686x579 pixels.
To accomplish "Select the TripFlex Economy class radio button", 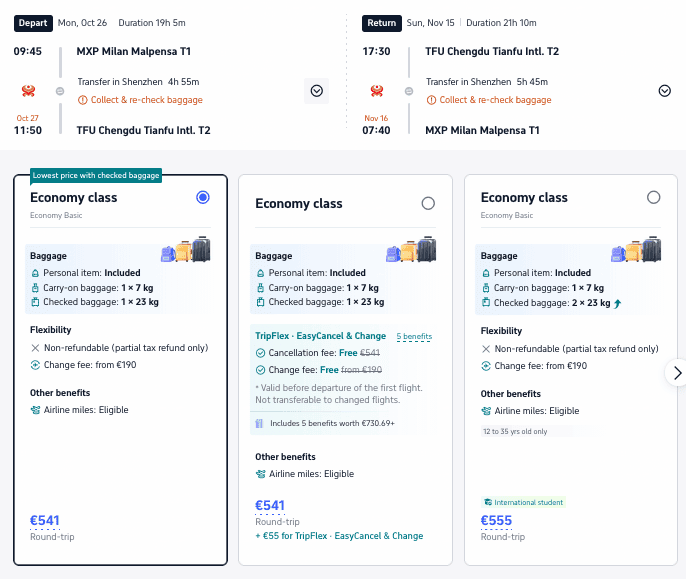I will [428, 204].
